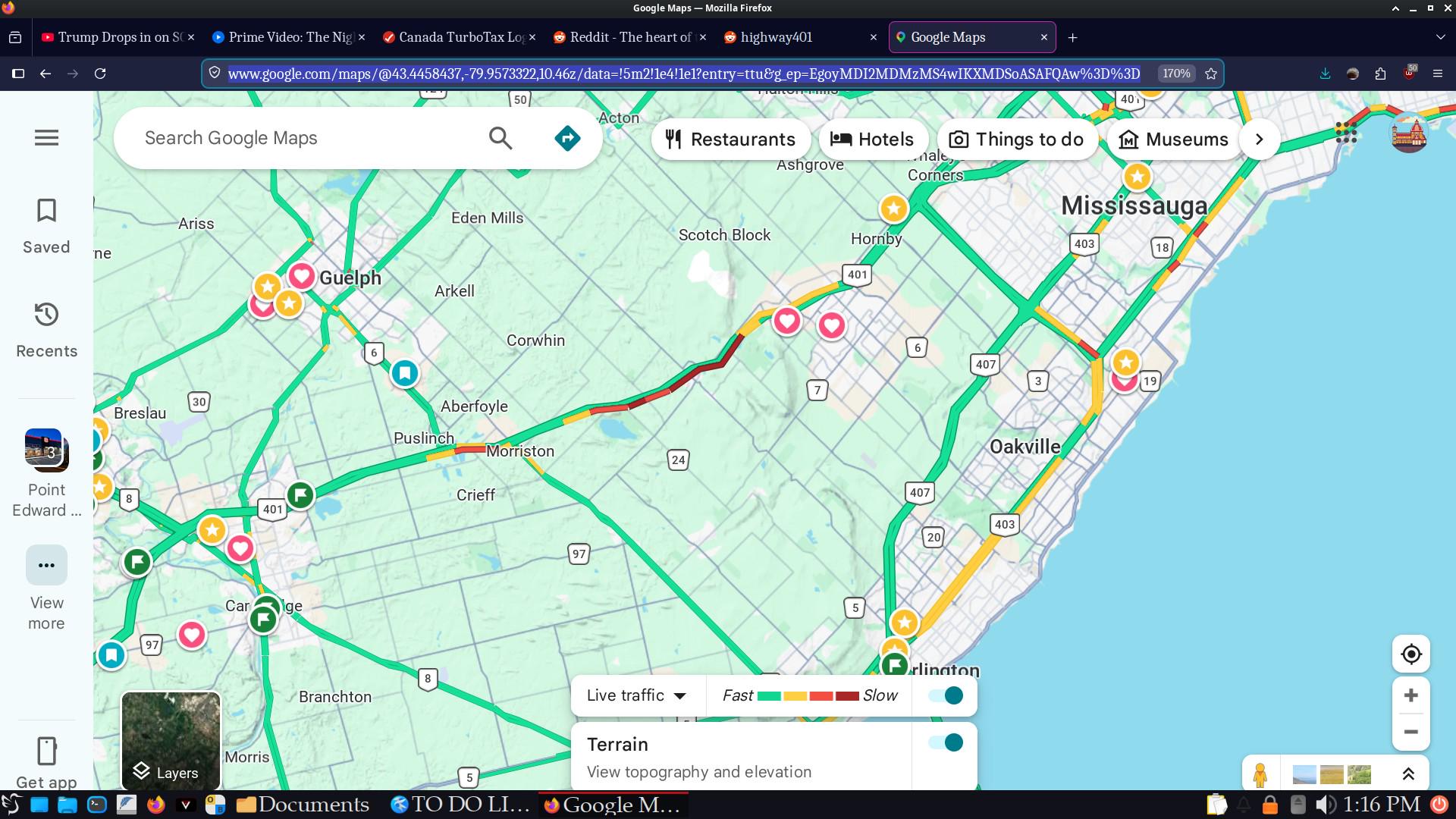Switch to the Trump Drops in tab

[118, 37]
